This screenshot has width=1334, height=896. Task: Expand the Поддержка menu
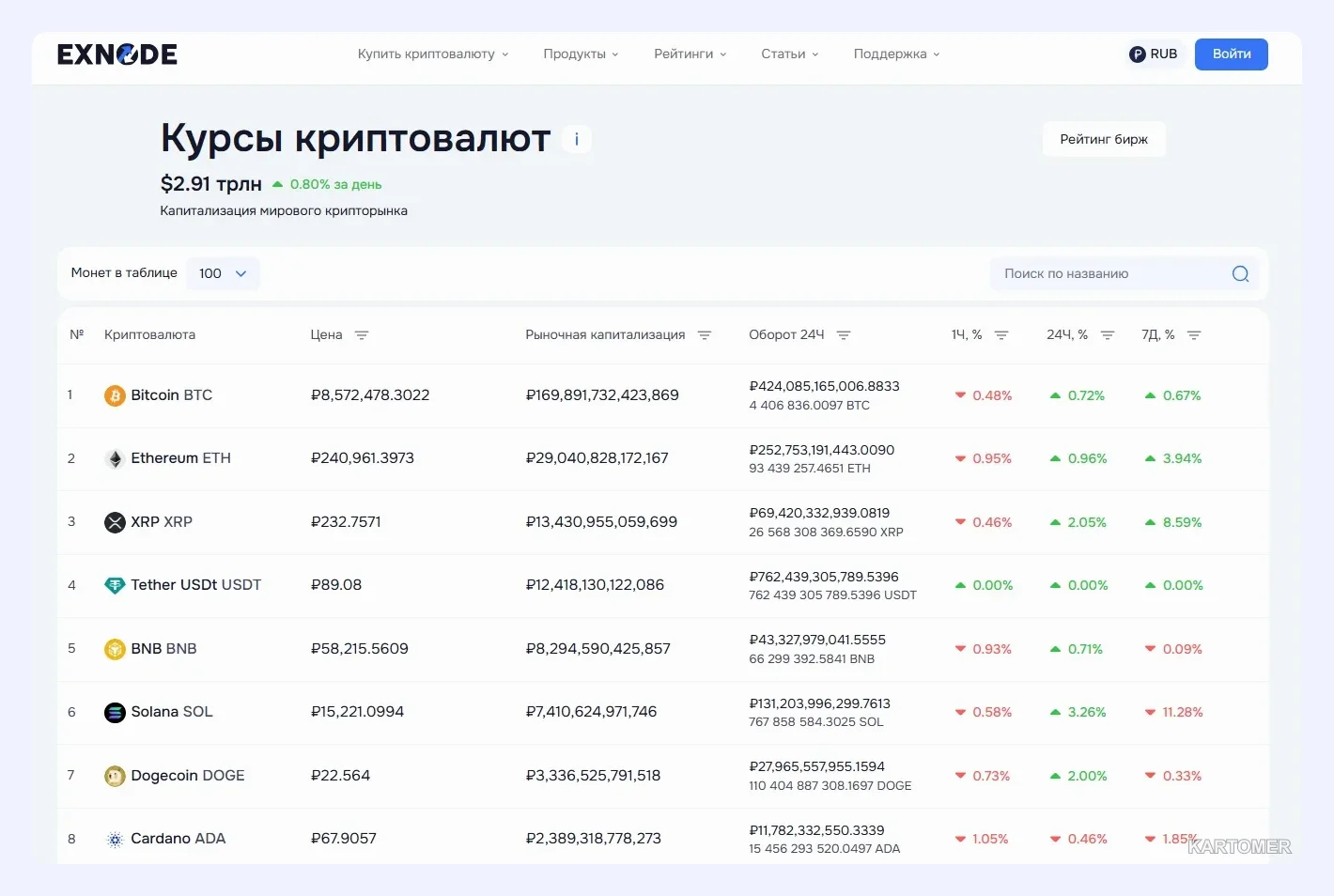point(896,54)
